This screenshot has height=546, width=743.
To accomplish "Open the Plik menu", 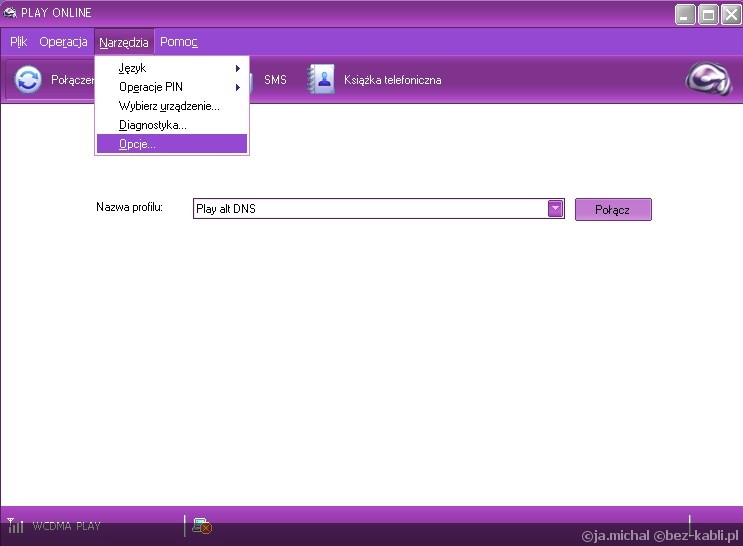I will 18,42.
